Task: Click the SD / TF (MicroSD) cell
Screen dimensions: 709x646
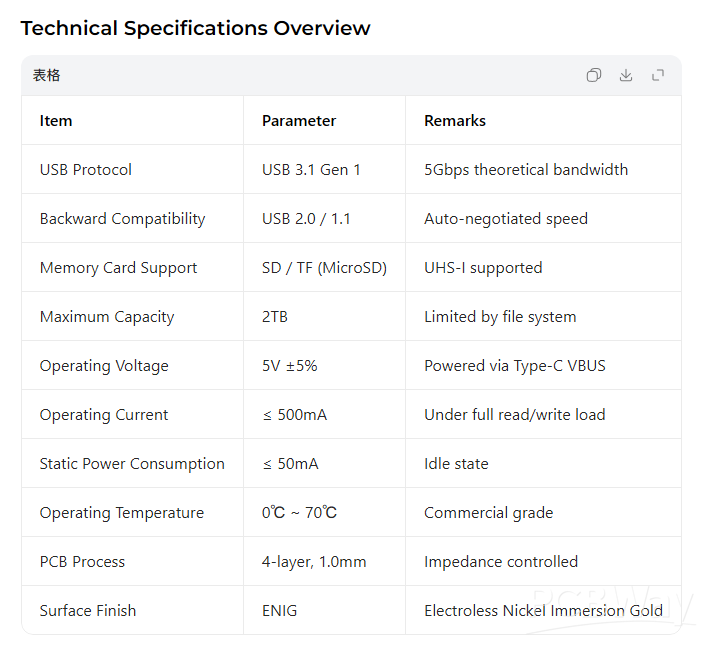Action: point(324,268)
